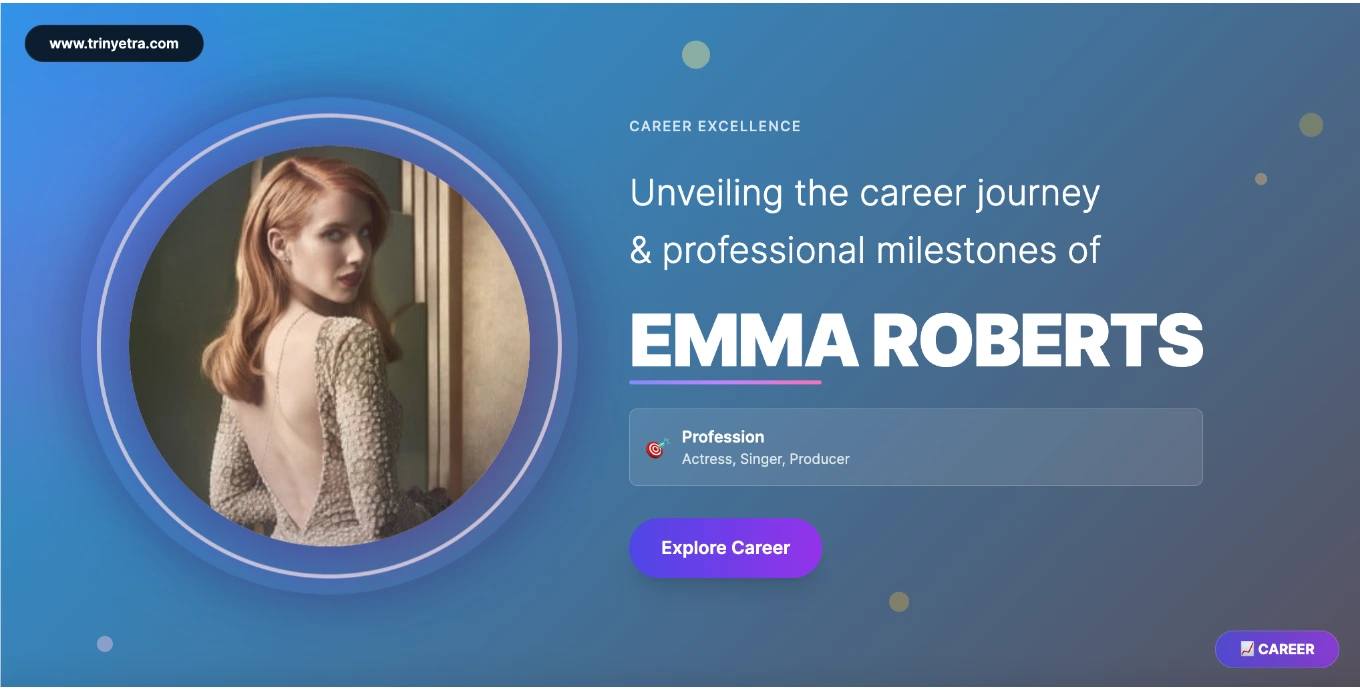Select the CAREER EXCELLENCE label
Viewport: 1360px width, 690px height.
point(714,126)
